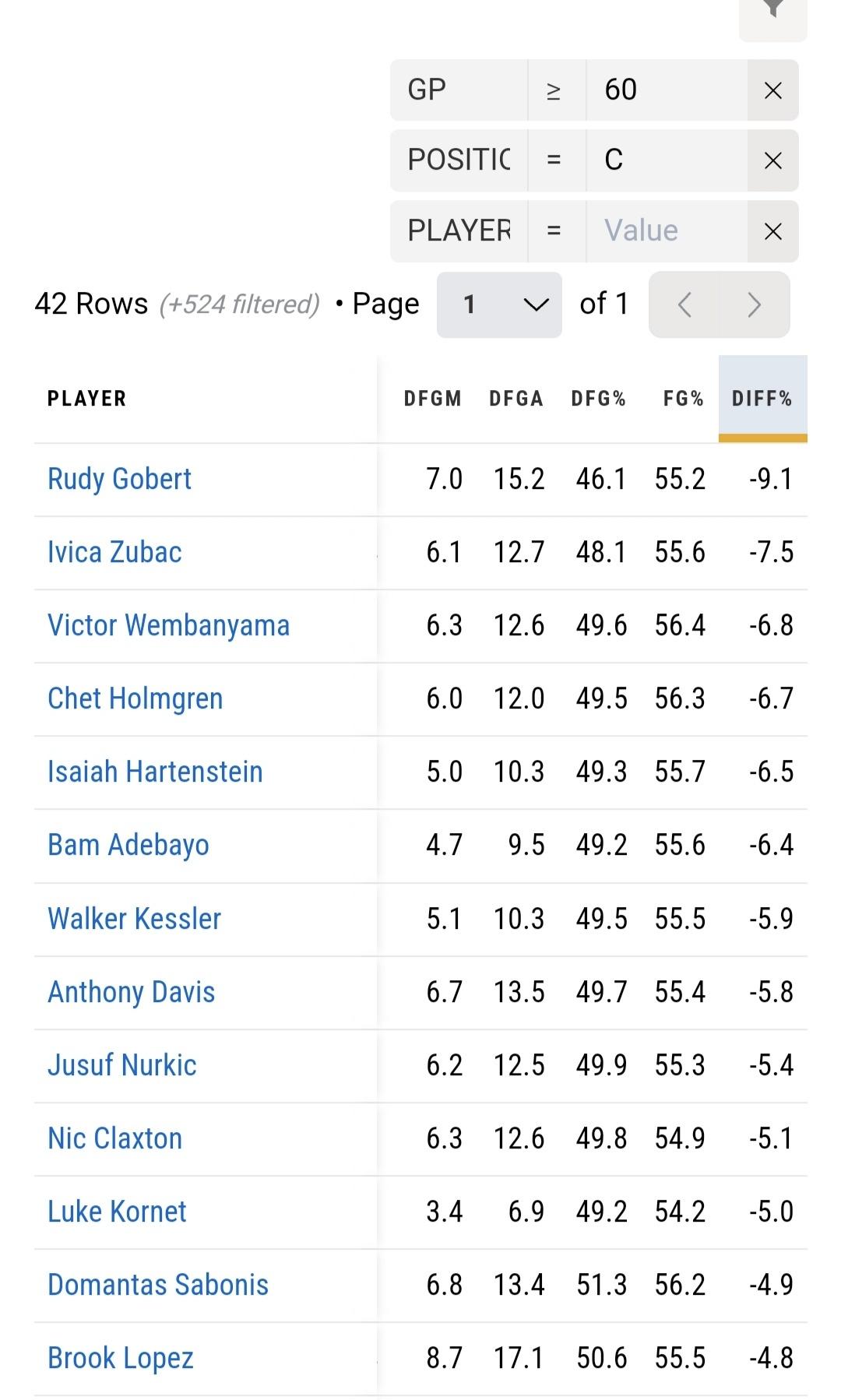Image resolution: width=841 pixels, height=1400 pixels.
Task: Open the page number dropdown
Action: click(x=499, y=304)
